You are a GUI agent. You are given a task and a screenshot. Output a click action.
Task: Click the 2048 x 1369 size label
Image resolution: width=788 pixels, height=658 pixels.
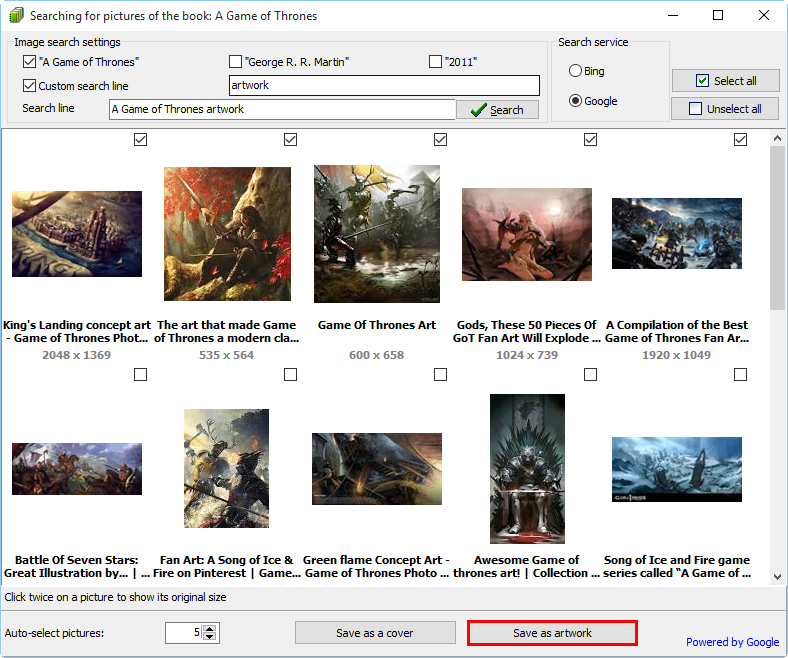pyautogui.click(x=76, y=355)
